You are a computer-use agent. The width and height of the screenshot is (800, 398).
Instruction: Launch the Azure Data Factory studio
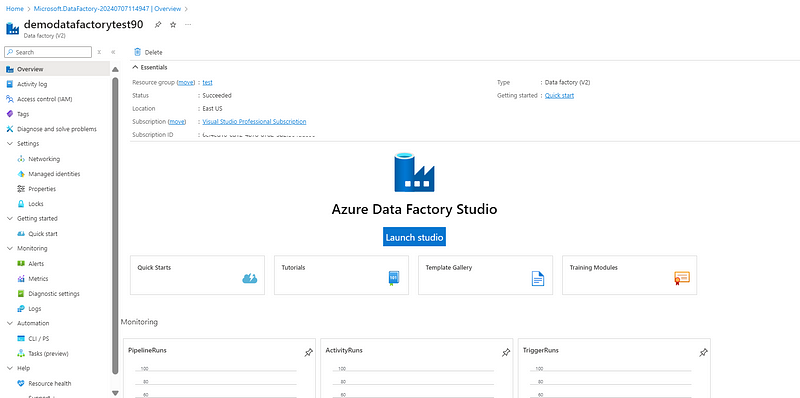click(x=414, y=237)
